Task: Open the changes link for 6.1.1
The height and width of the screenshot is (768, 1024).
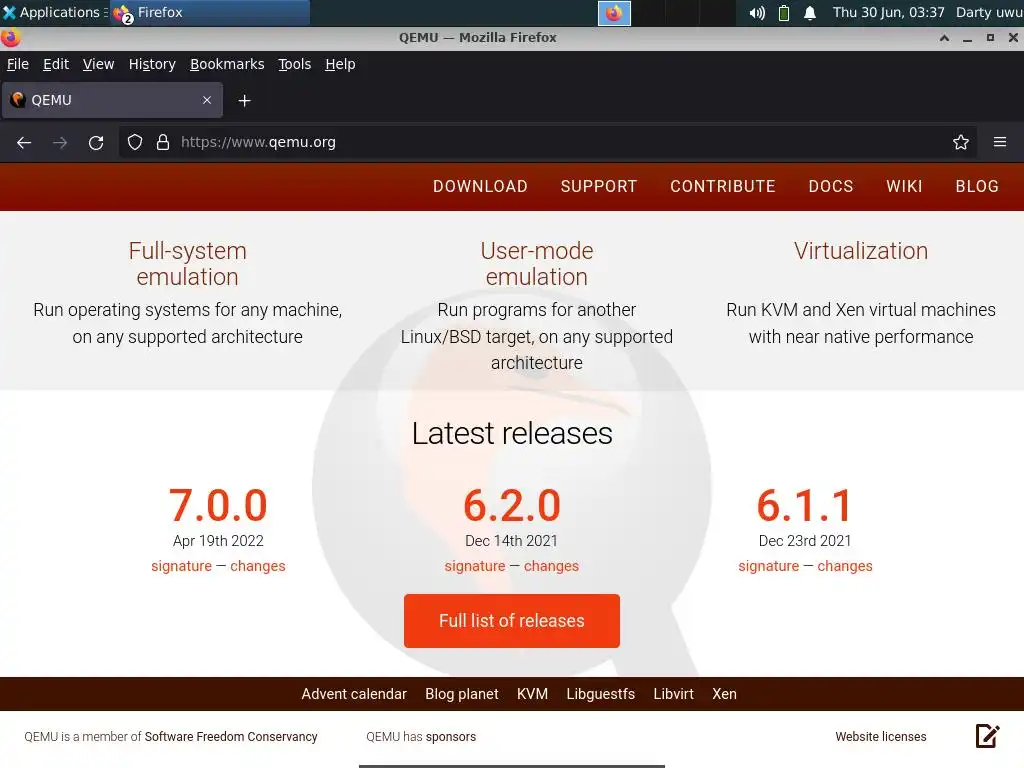Action: pos(845,566)
